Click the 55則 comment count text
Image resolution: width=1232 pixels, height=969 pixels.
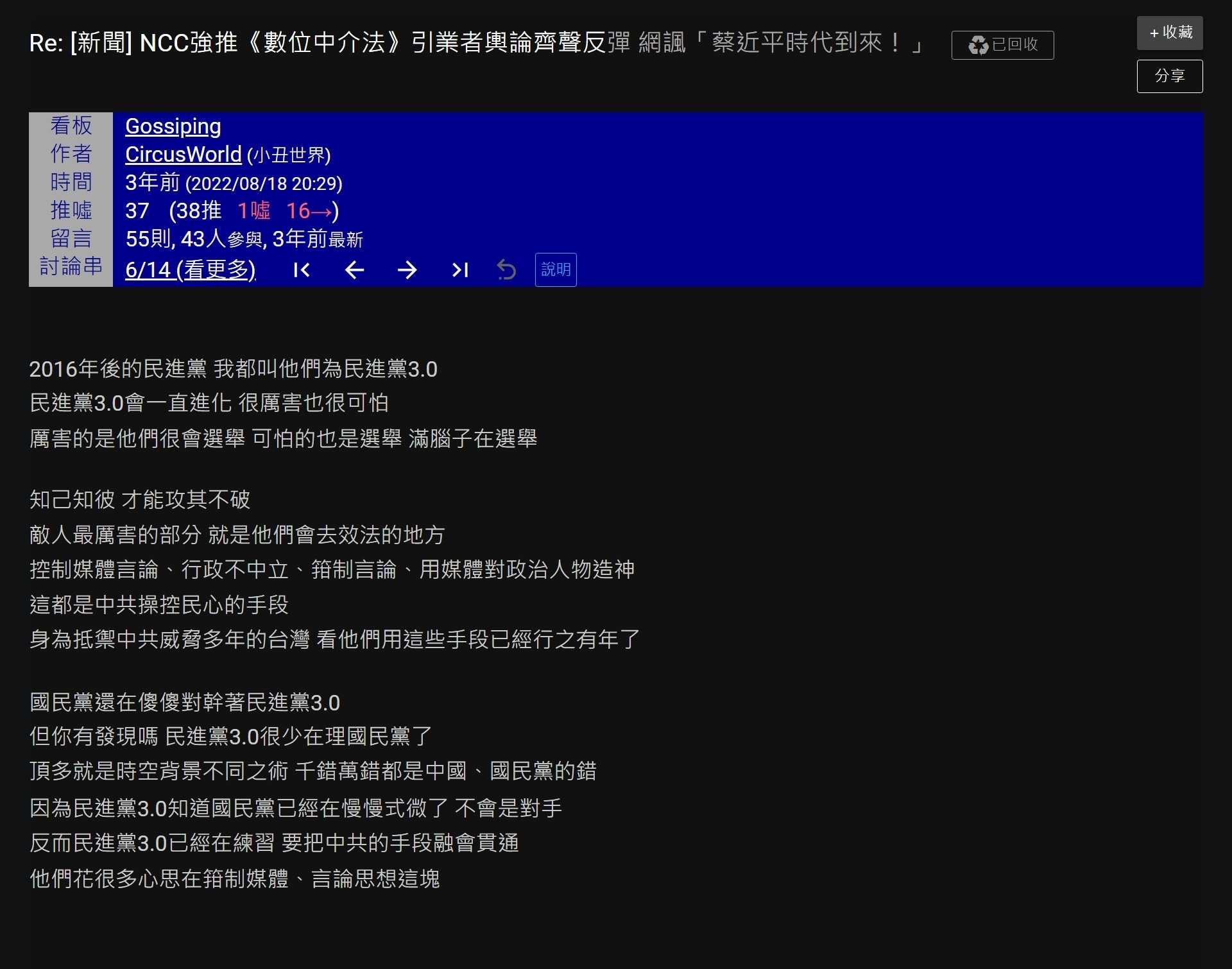(149, 239)
